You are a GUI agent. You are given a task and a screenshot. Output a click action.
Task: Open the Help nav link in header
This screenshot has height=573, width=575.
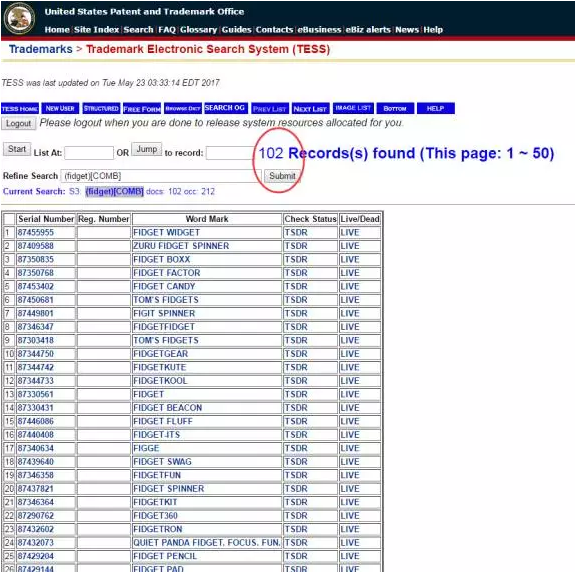coord(433,30)
